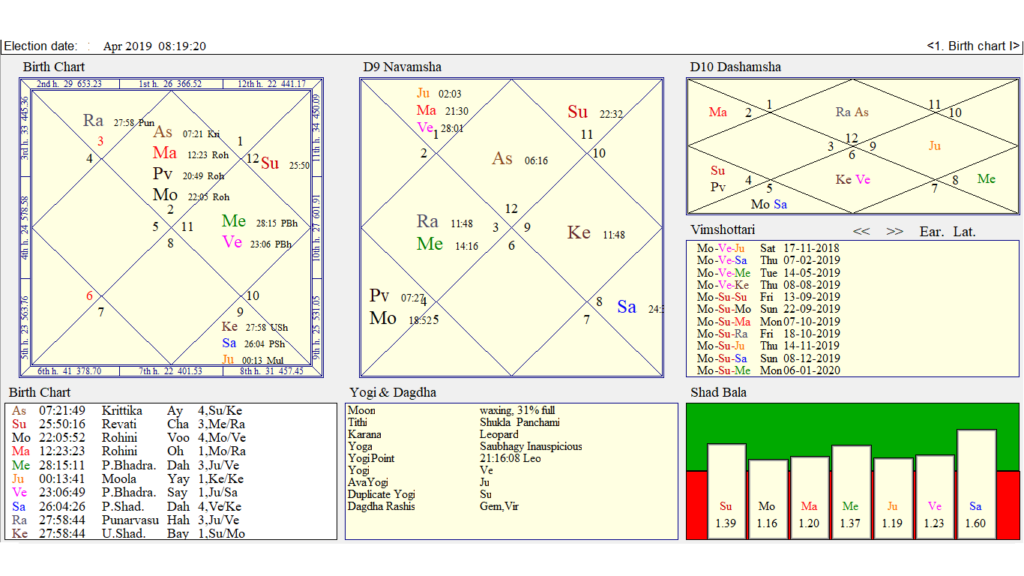
Task: Select the Mo-Su-Me dasha row dated 06-01-2020
Action: pyautogui.click(x=768, y=370)
